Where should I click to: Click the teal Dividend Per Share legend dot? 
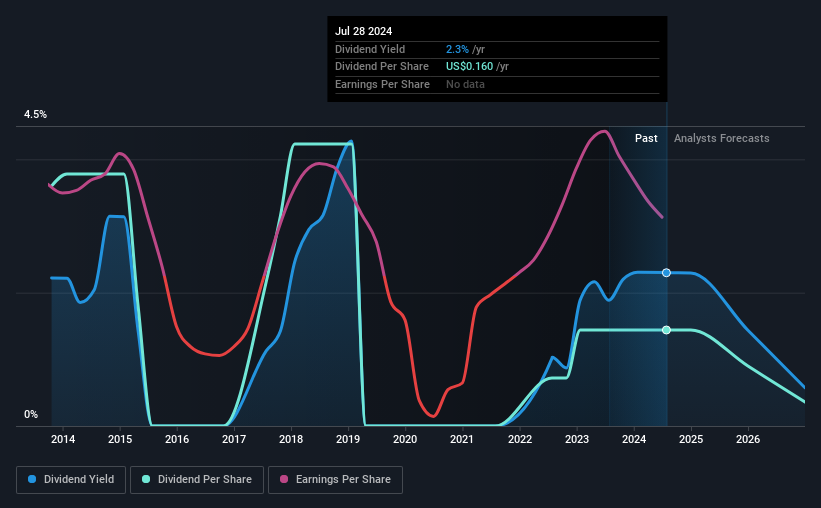(146, 479)
